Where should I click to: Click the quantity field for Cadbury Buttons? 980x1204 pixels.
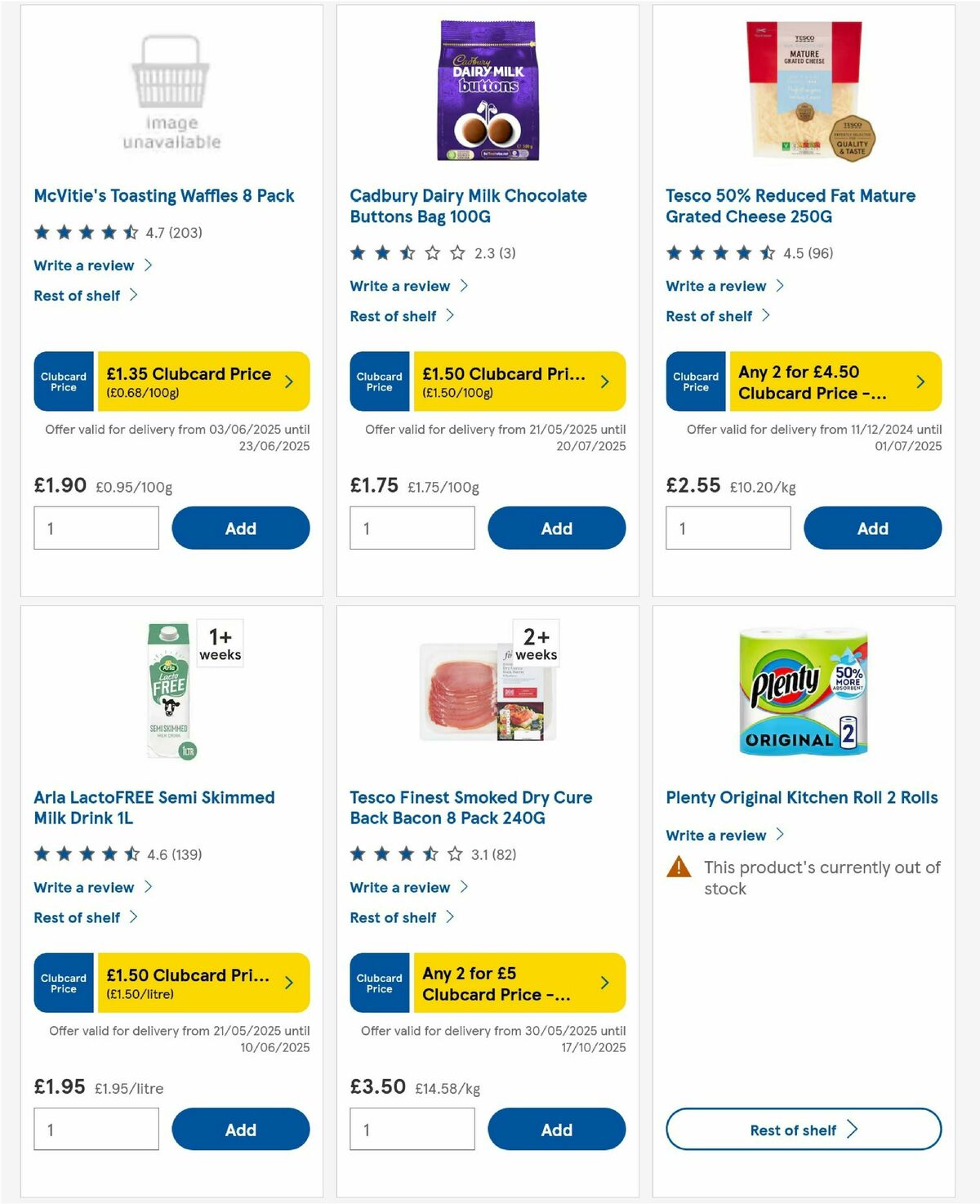[x=412, y=528]
